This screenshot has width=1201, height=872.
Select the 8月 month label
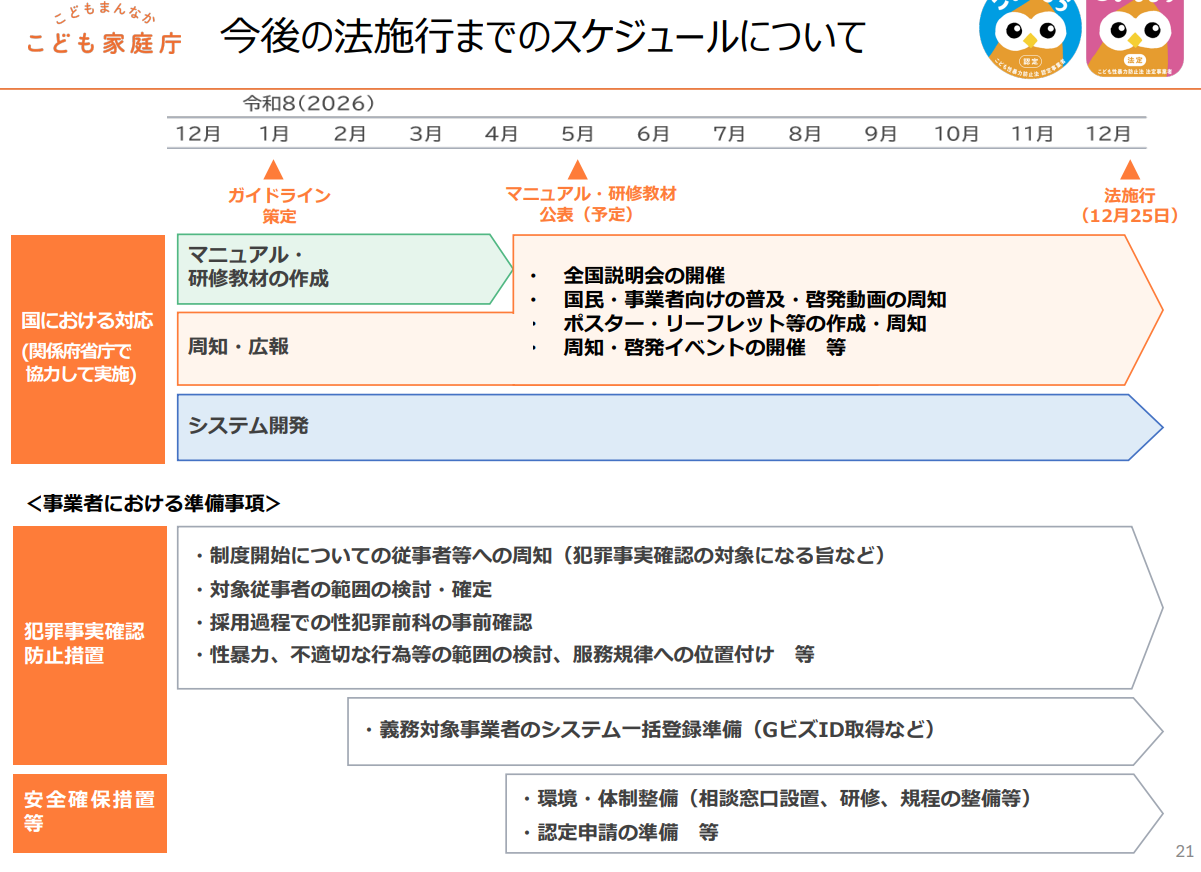[805, 133]
